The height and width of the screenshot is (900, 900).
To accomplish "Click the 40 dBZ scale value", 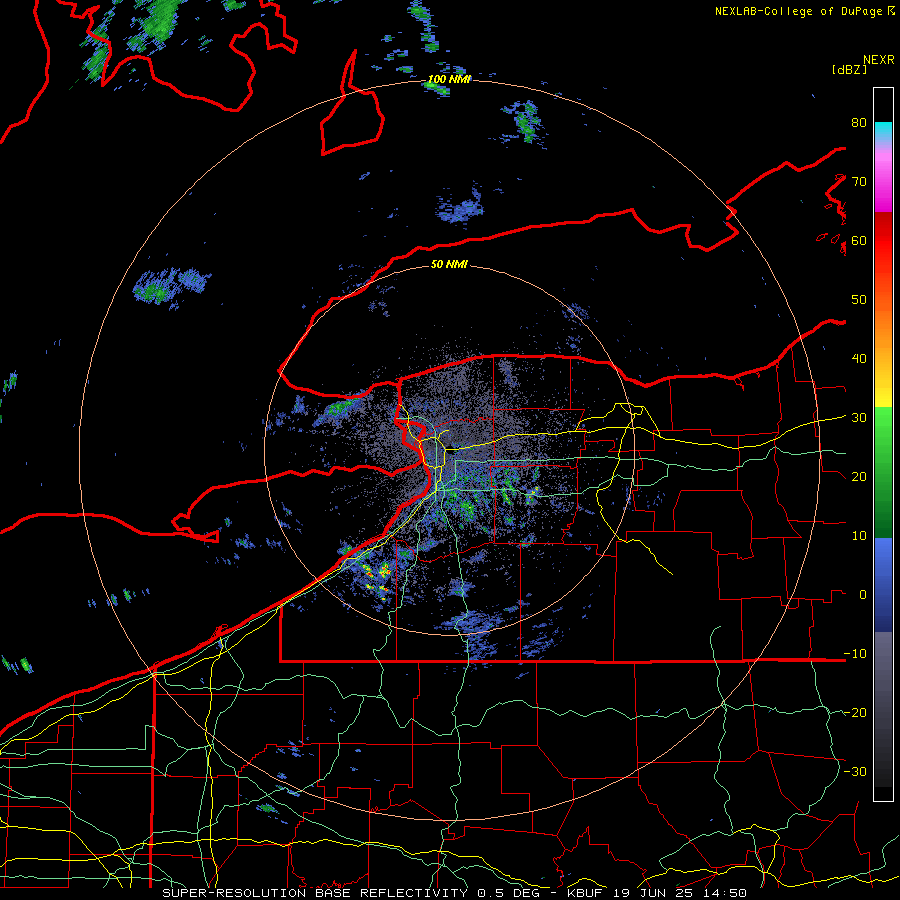I will 859,359.
